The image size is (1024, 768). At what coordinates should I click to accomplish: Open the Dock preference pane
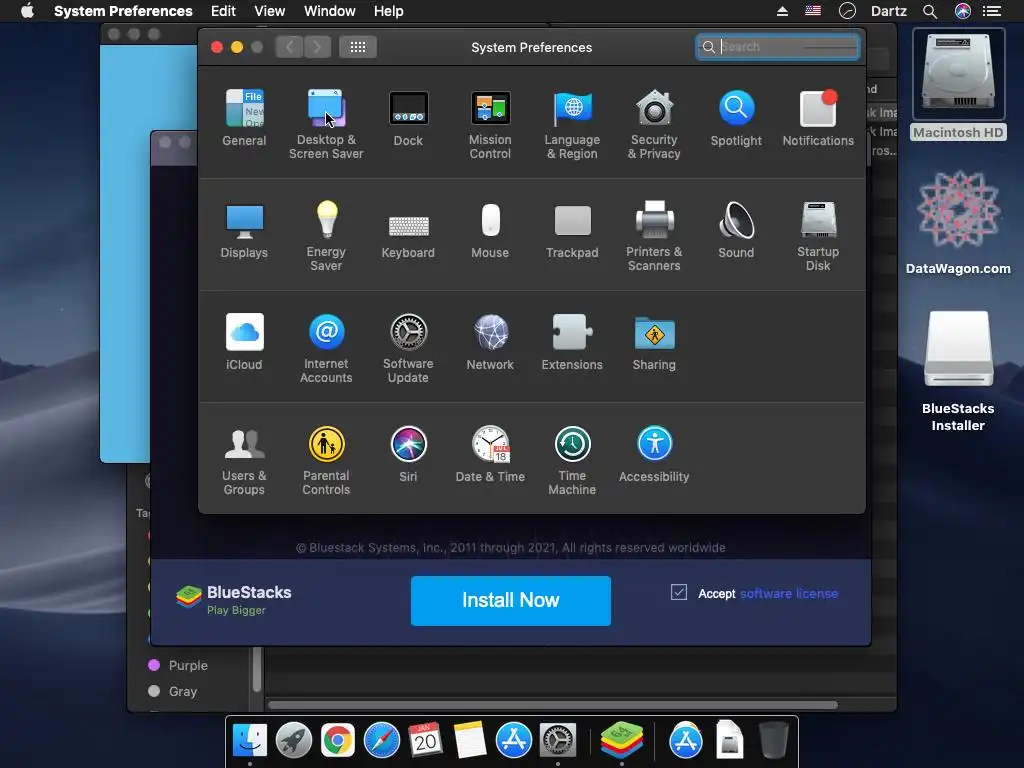point(408,118)
